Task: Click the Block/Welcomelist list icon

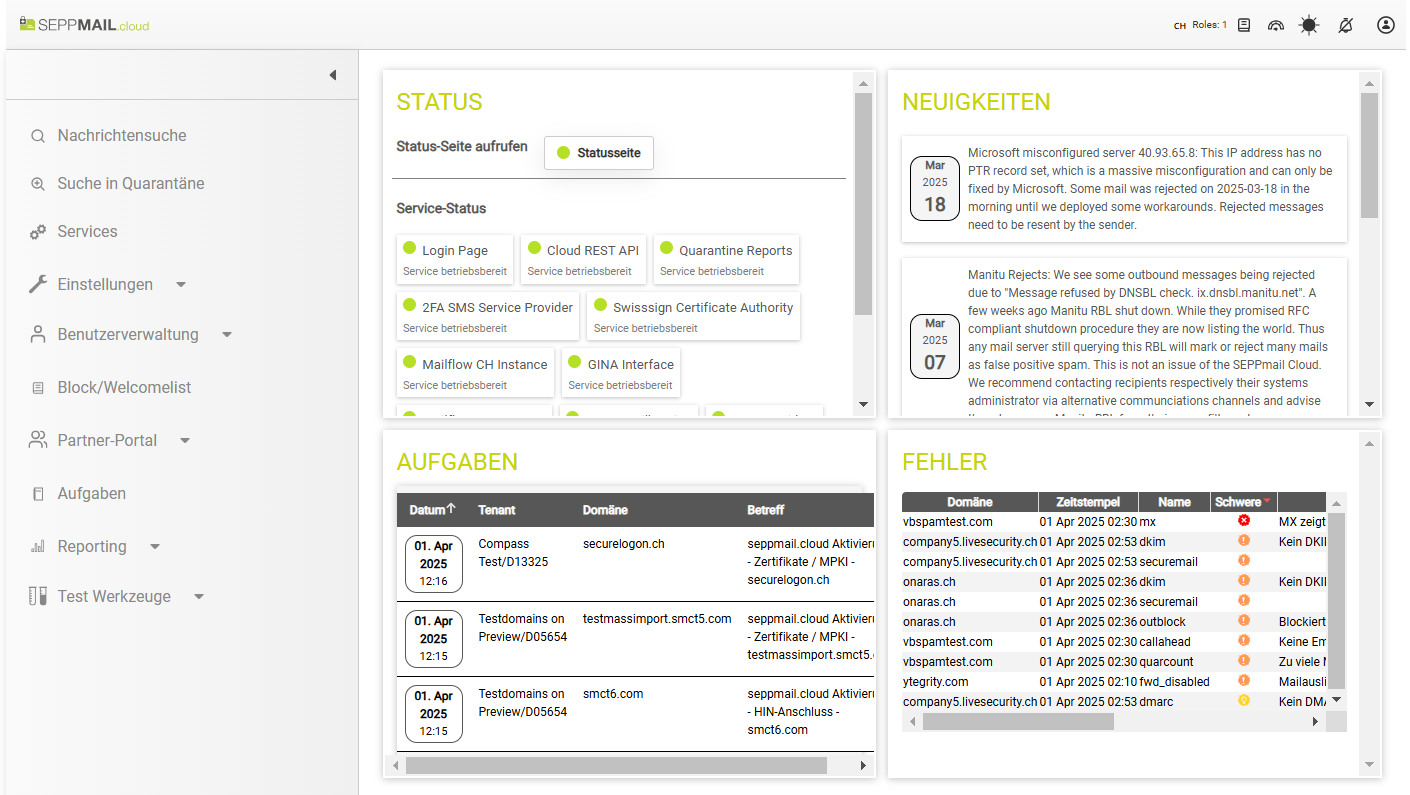Action: tap(38, 387)
